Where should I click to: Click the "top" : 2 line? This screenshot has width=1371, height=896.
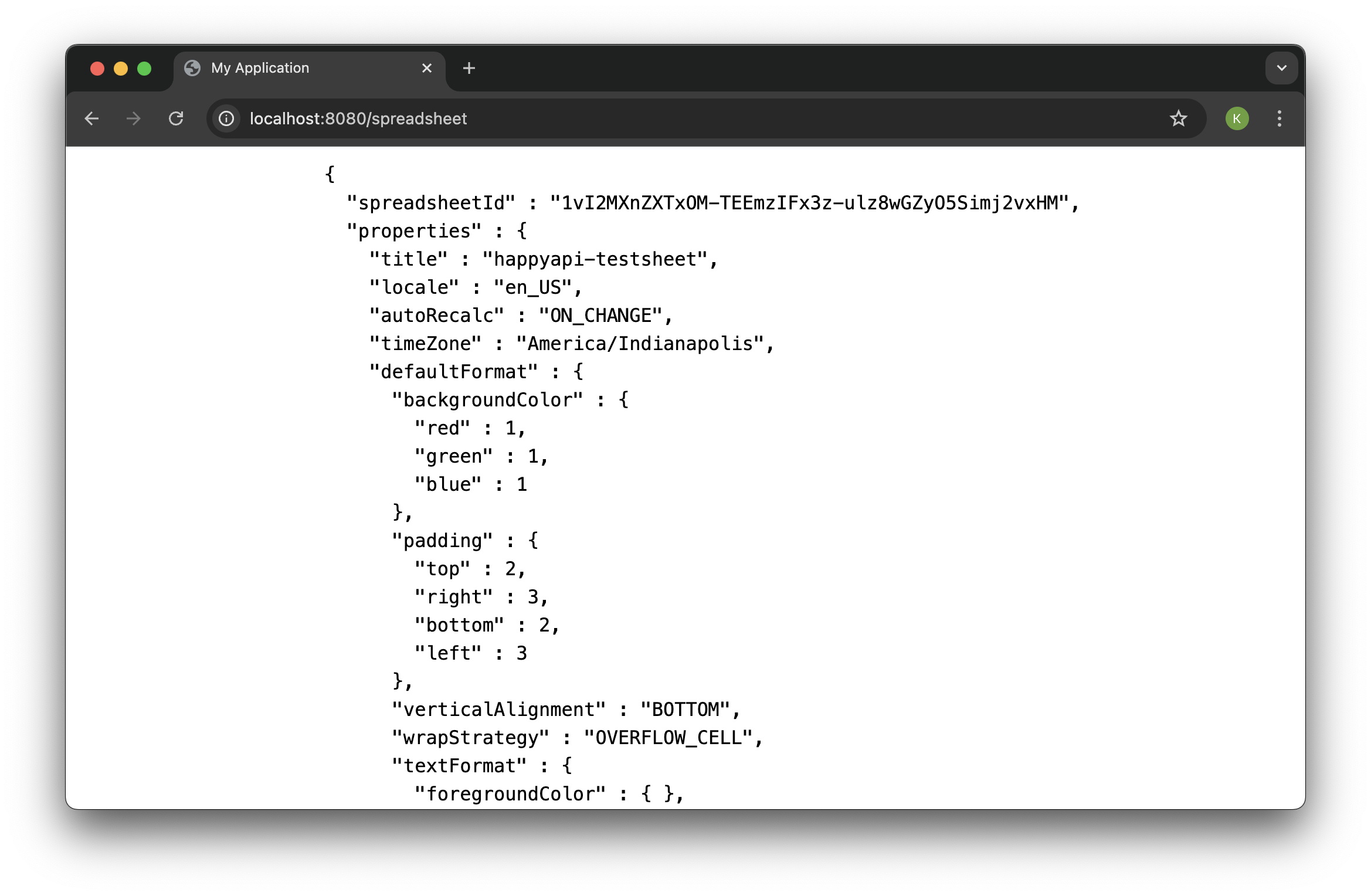(470, 569)
